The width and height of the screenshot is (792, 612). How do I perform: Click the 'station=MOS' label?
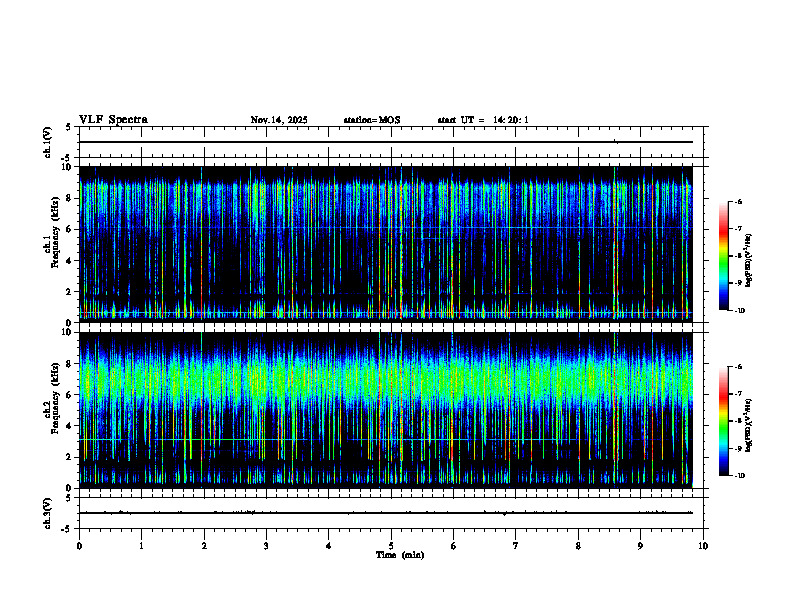[372, 120]
